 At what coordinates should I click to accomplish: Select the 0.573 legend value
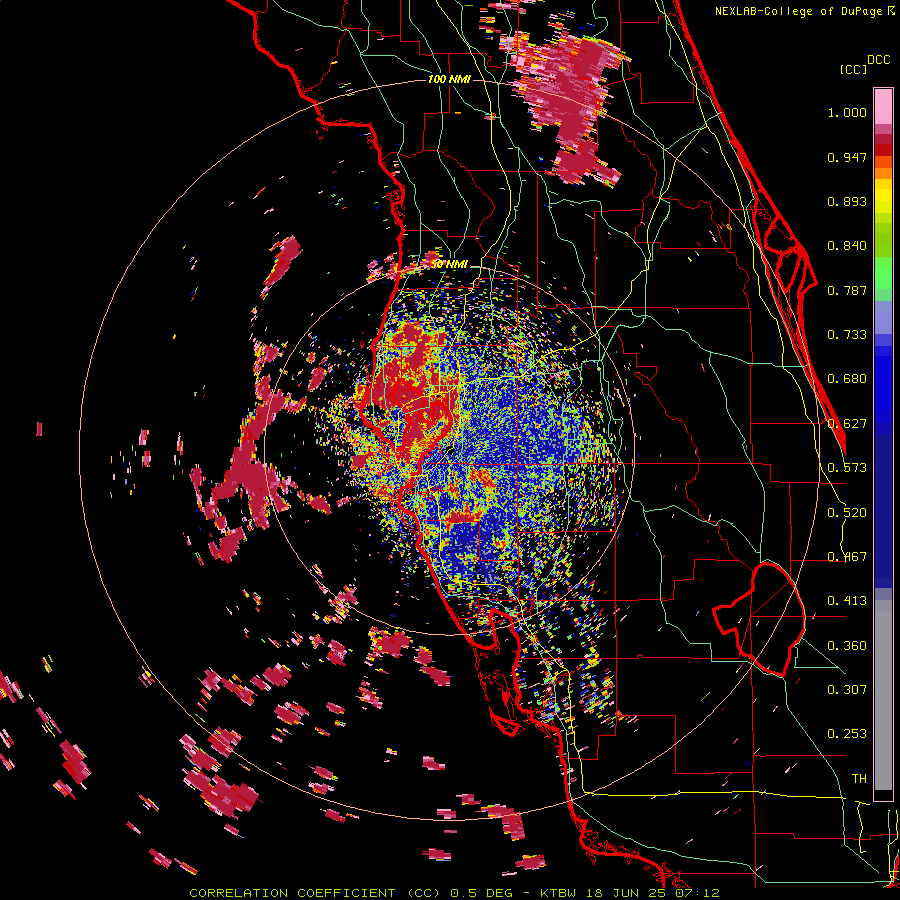pos(847,468)
